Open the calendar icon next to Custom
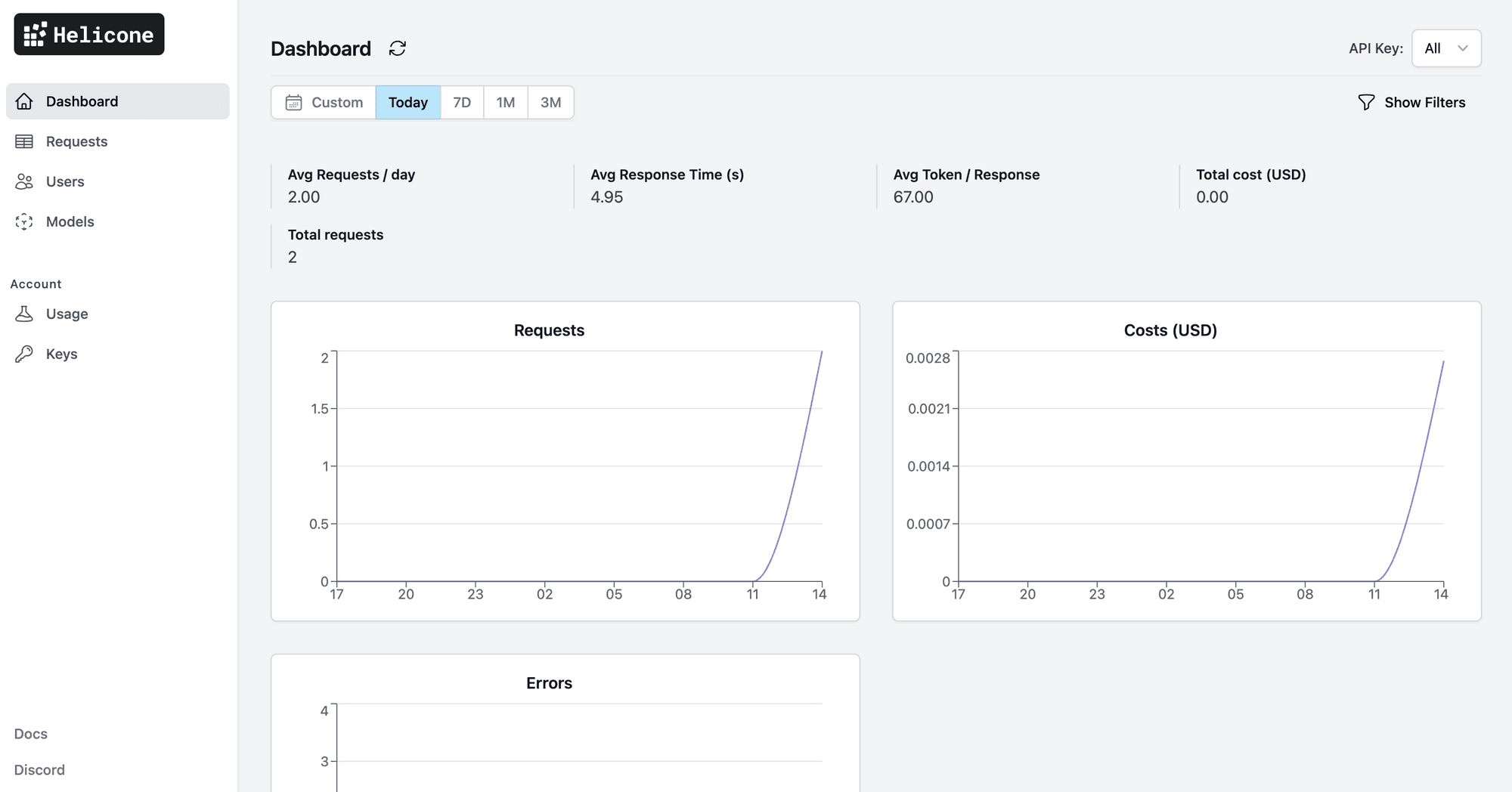 tap(295, 102)
